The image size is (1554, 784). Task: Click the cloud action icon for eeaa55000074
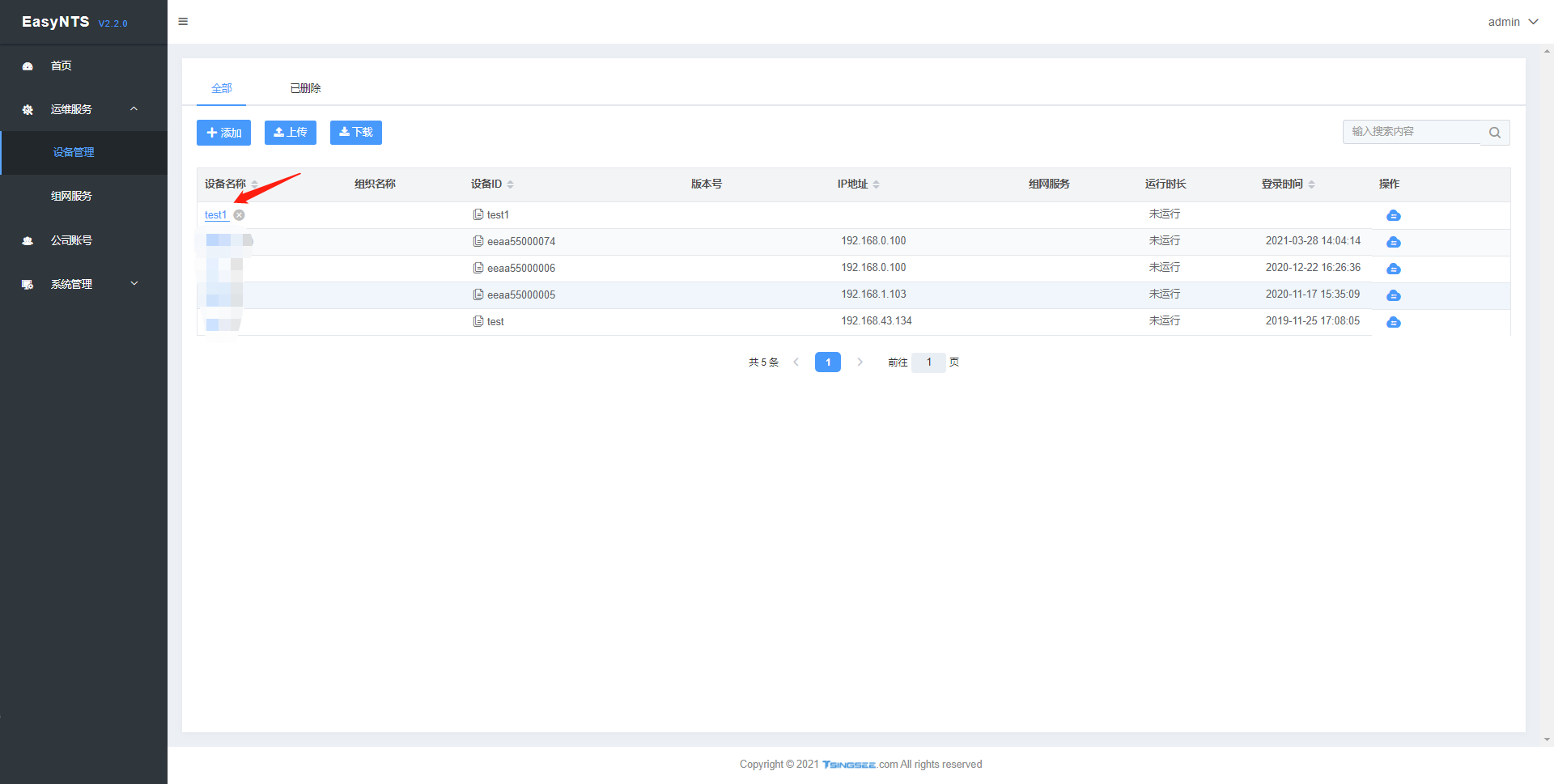[1393, 242]
